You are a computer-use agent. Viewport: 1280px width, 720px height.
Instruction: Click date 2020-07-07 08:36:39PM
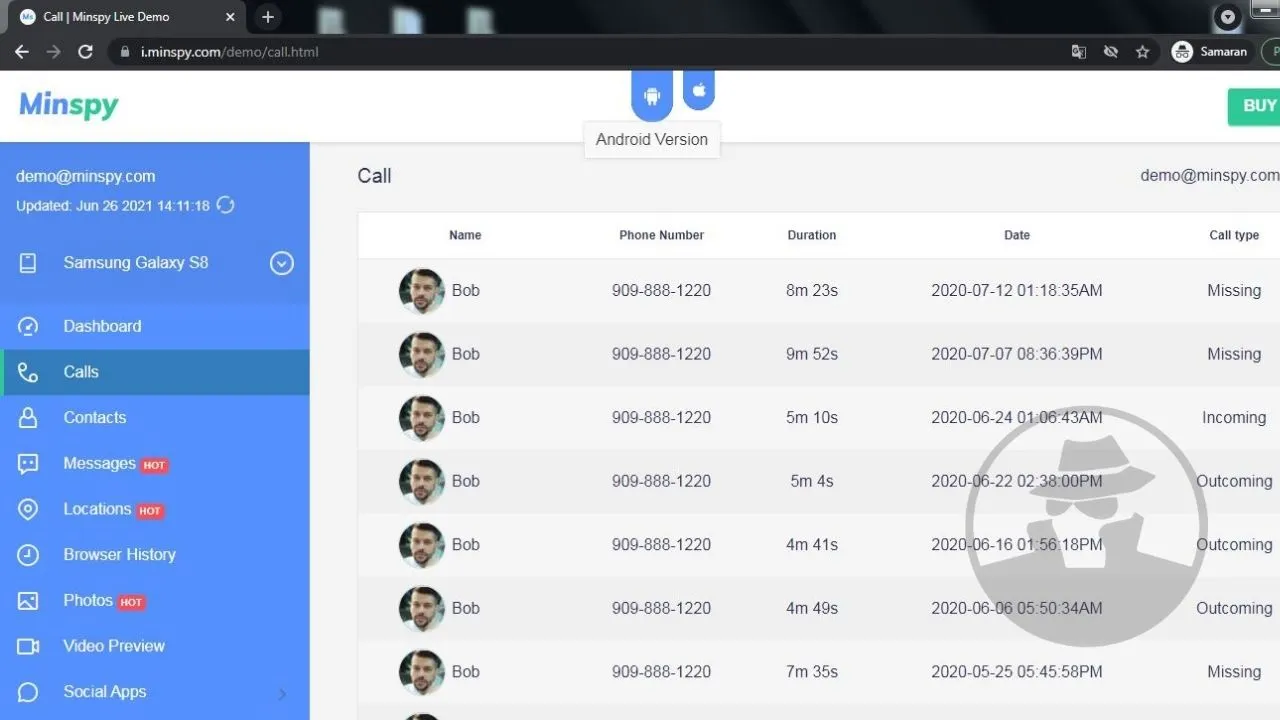pyautogui.click(x=1017, y=354)
